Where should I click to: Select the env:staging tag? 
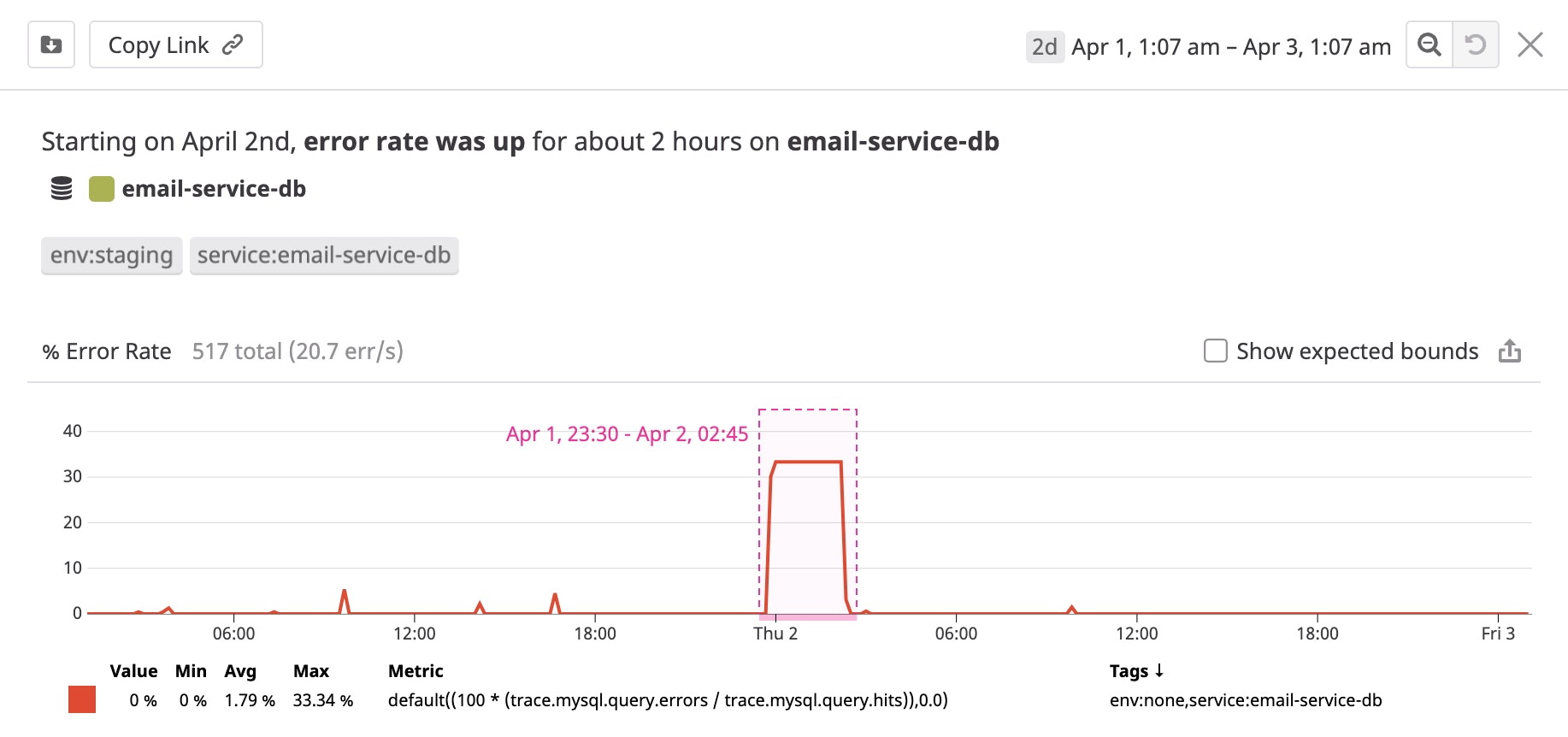[111, 256]
